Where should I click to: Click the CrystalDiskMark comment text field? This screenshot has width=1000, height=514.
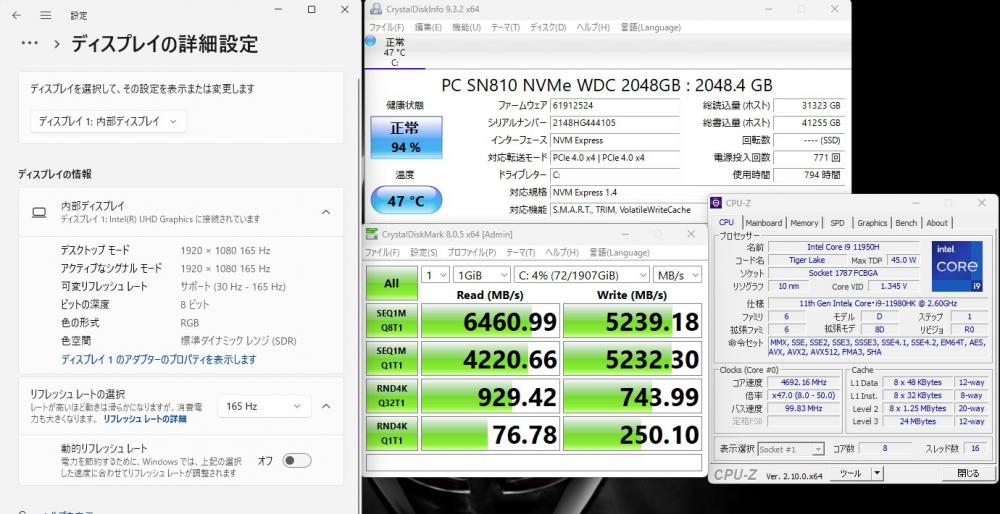click(534, 462)
